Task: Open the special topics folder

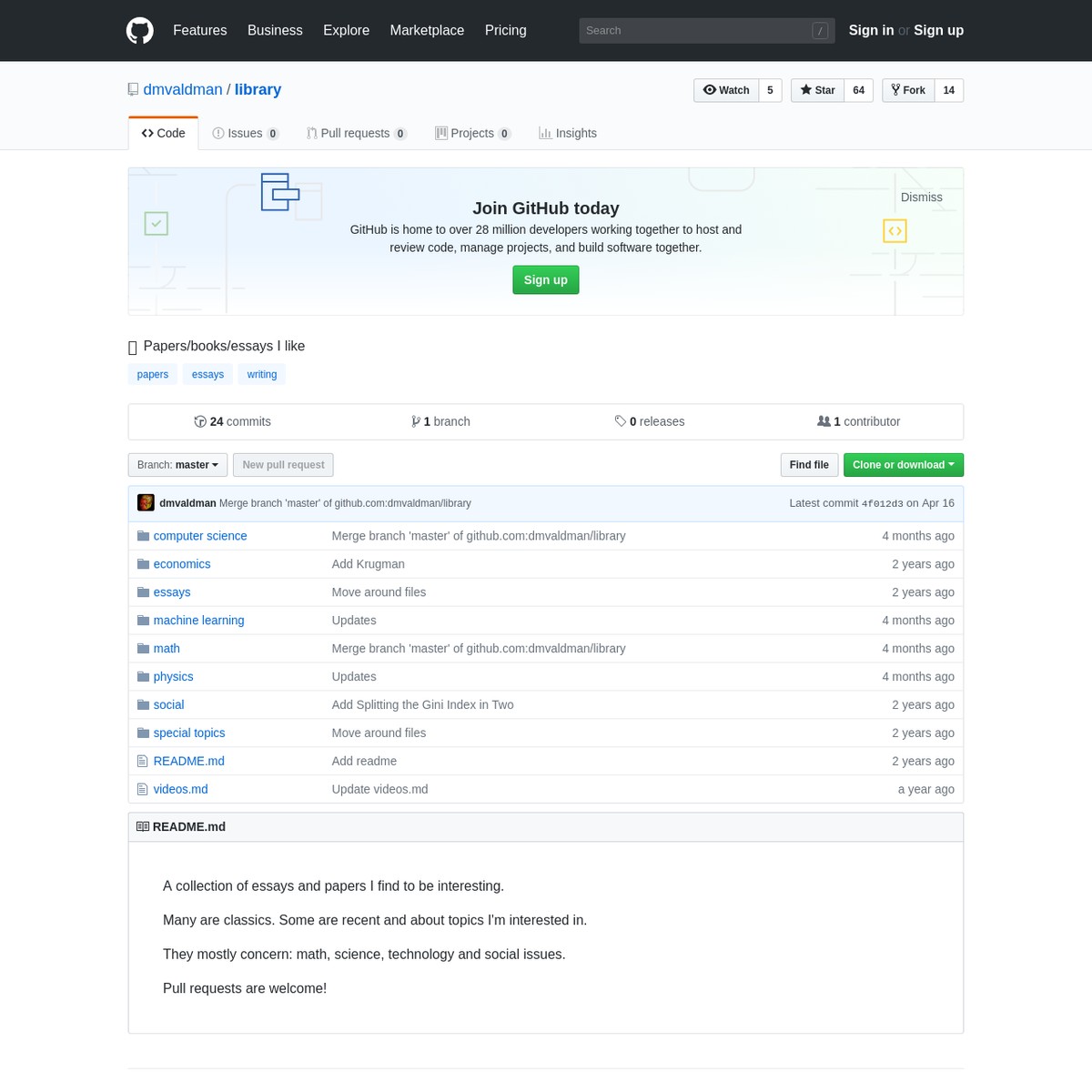Action: tap(189, 733)
